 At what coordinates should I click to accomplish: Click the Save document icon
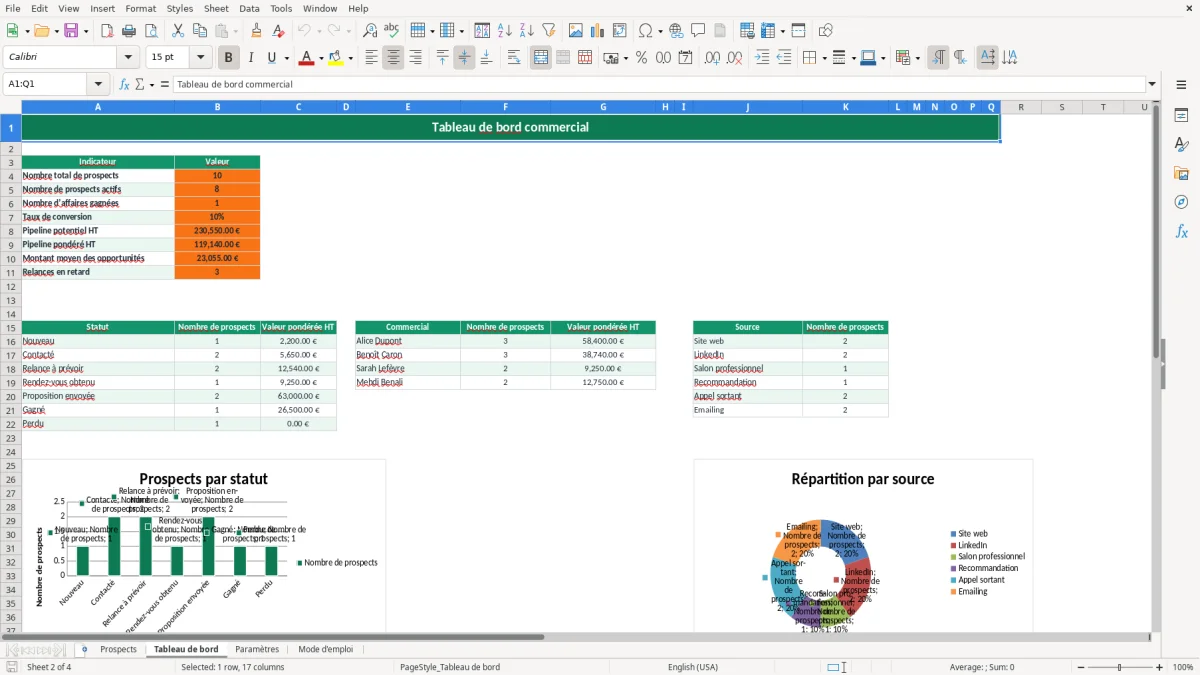tap(71, 31)
